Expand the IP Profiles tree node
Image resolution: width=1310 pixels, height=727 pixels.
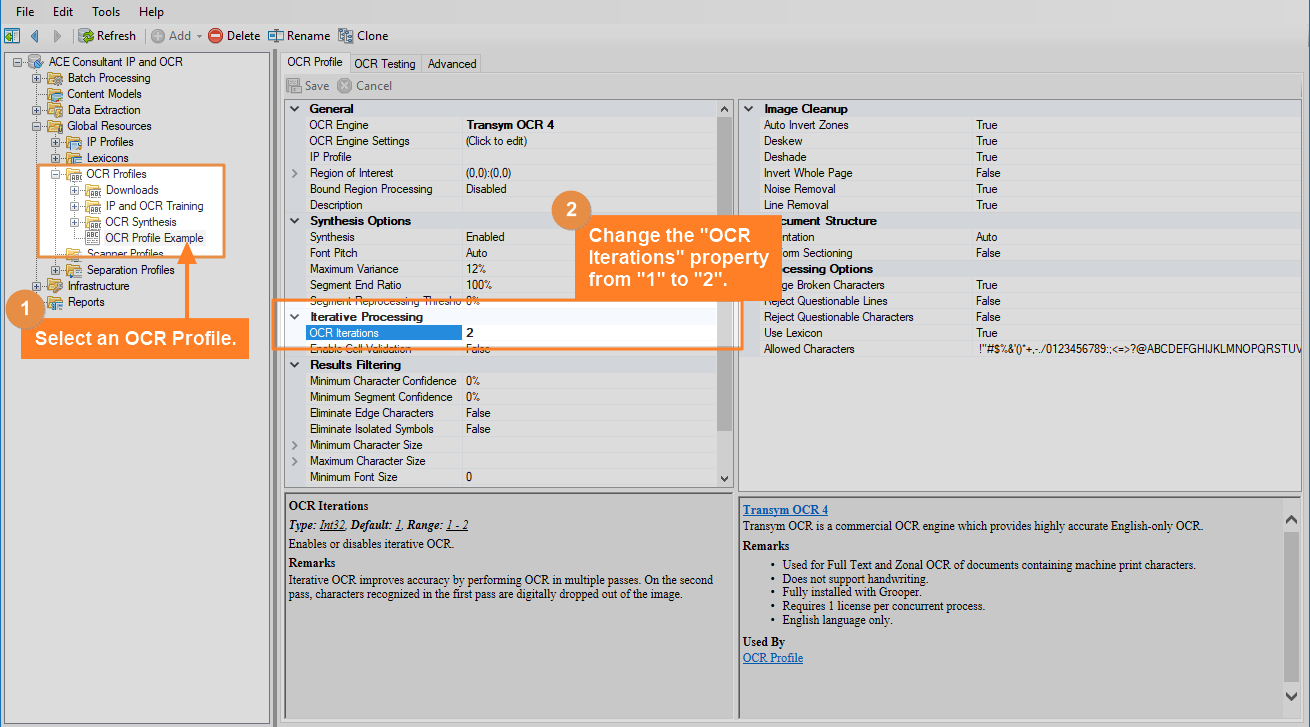(56, 142)
